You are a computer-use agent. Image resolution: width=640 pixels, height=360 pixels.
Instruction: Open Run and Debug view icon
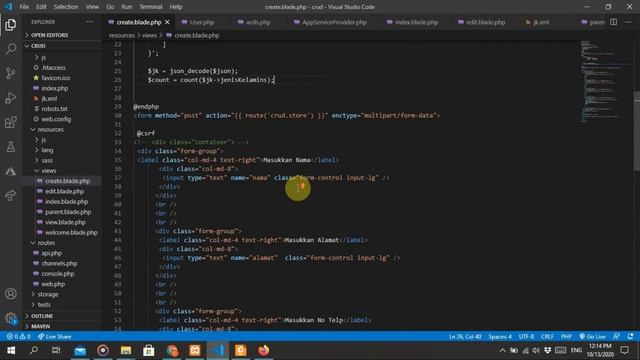[11, 98]
